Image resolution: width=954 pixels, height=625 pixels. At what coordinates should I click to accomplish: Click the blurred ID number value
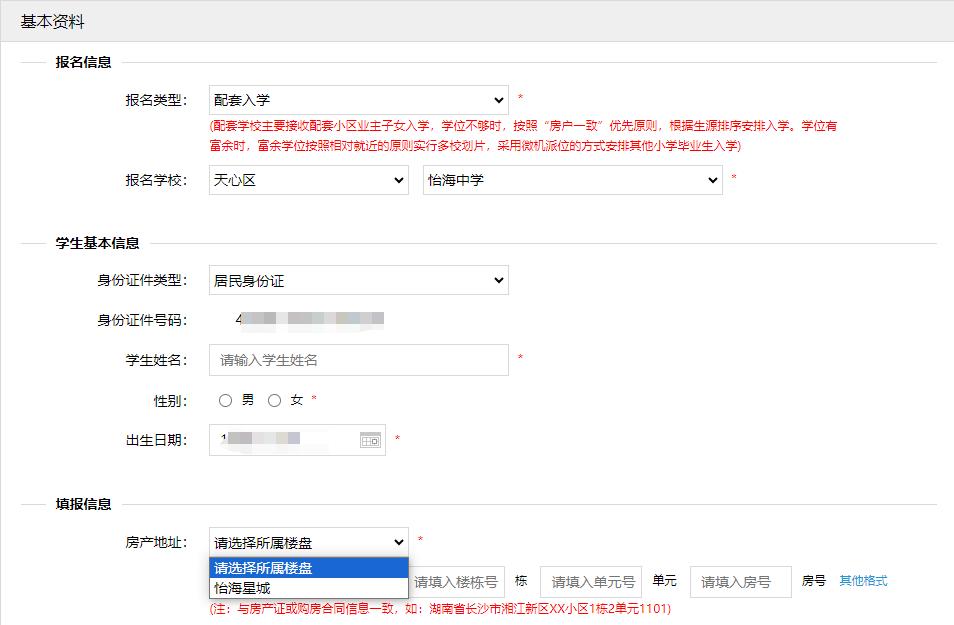tap(309, 320)
